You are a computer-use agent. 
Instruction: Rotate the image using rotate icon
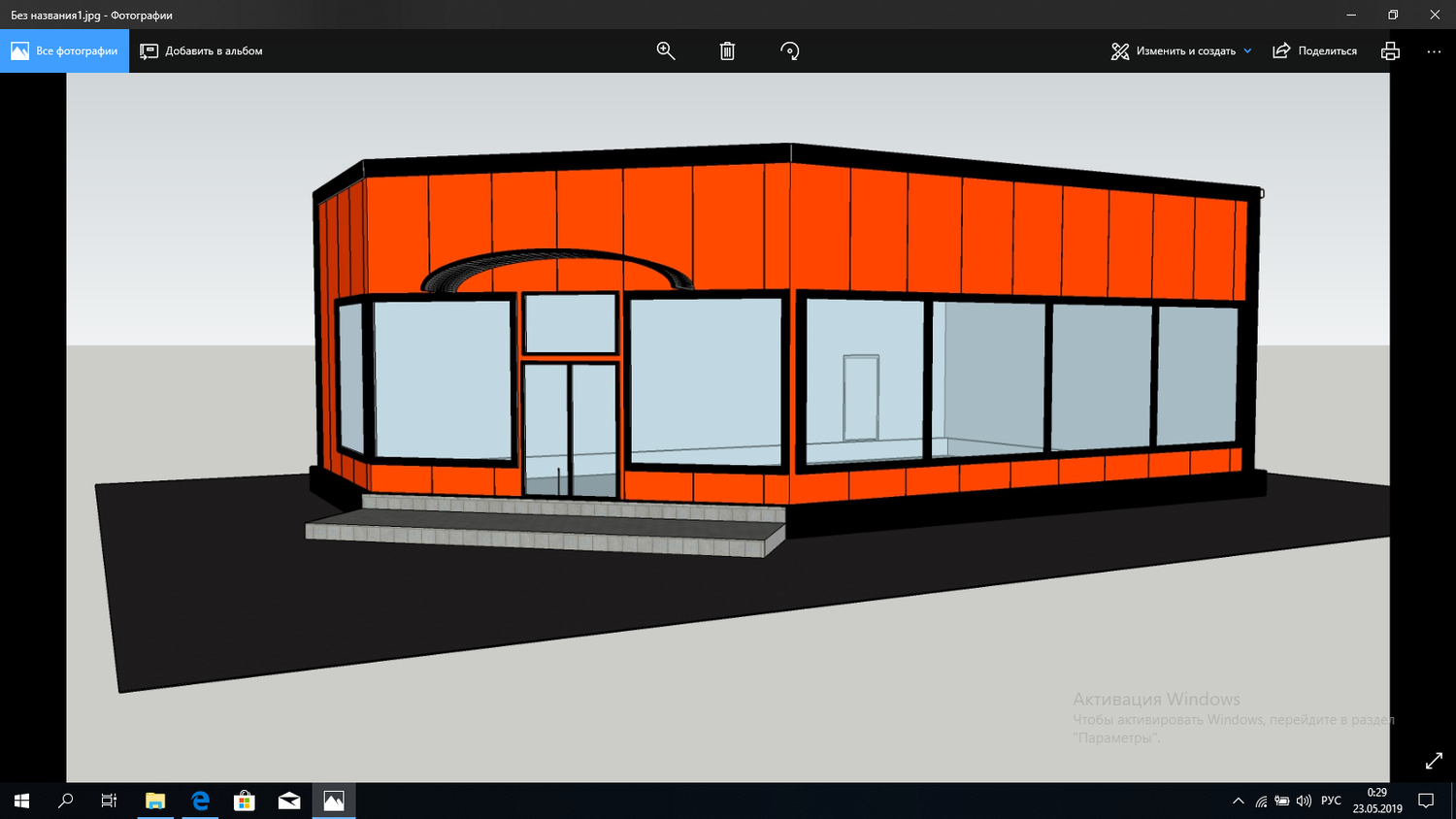coord(790,50)
